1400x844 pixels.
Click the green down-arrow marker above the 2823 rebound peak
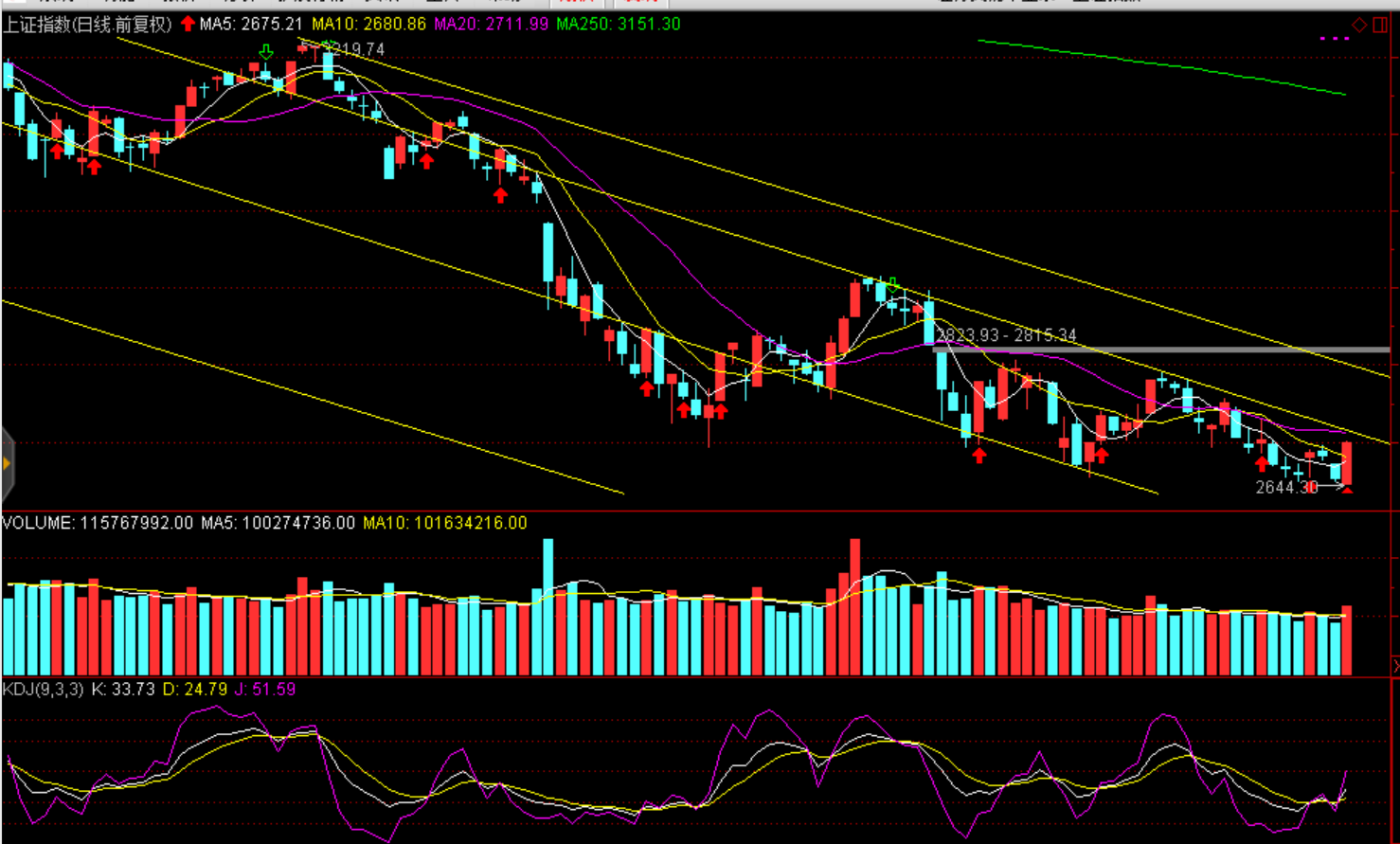892,283
